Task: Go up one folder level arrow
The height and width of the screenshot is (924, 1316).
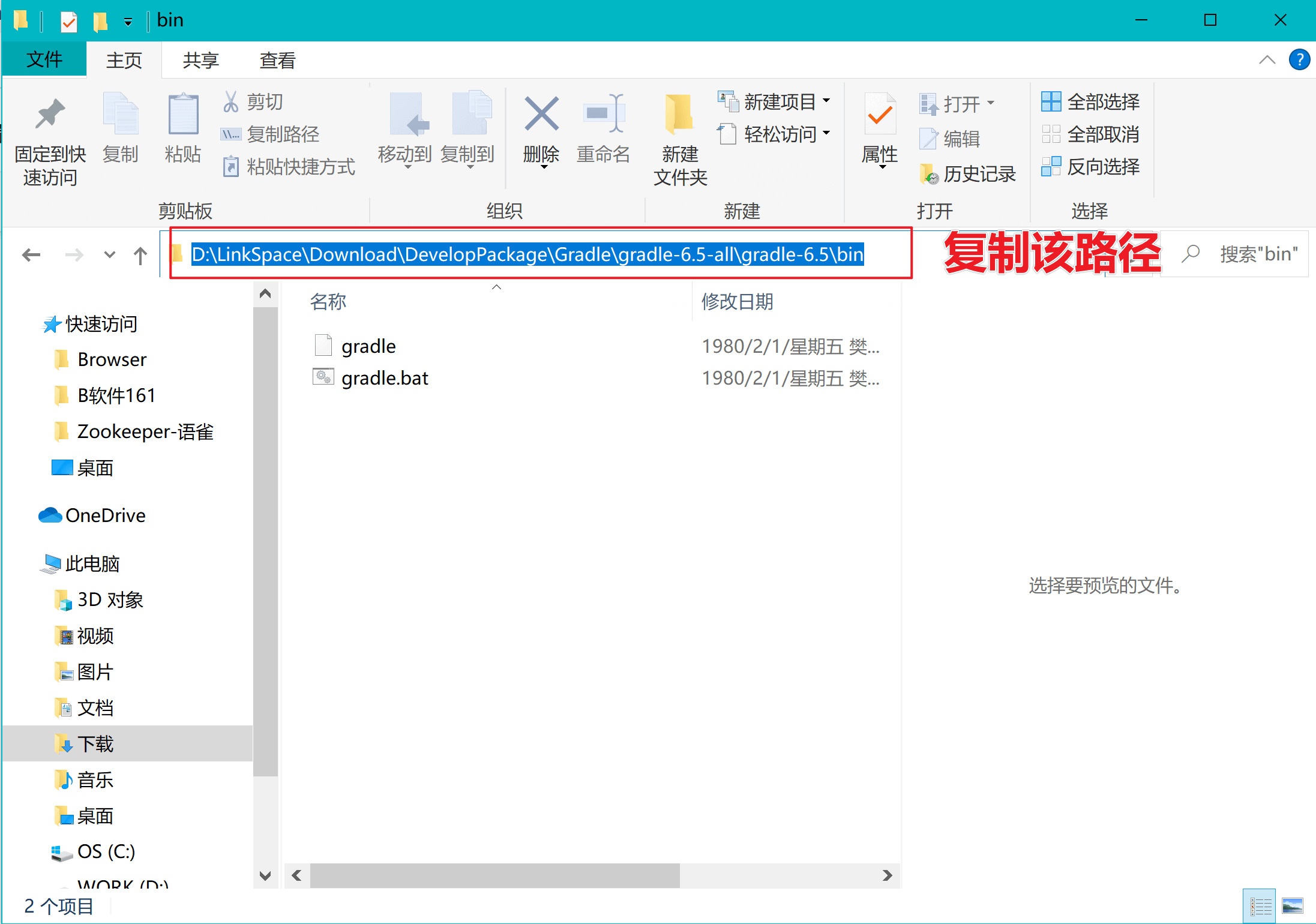Action: click(x=140, y=255)
